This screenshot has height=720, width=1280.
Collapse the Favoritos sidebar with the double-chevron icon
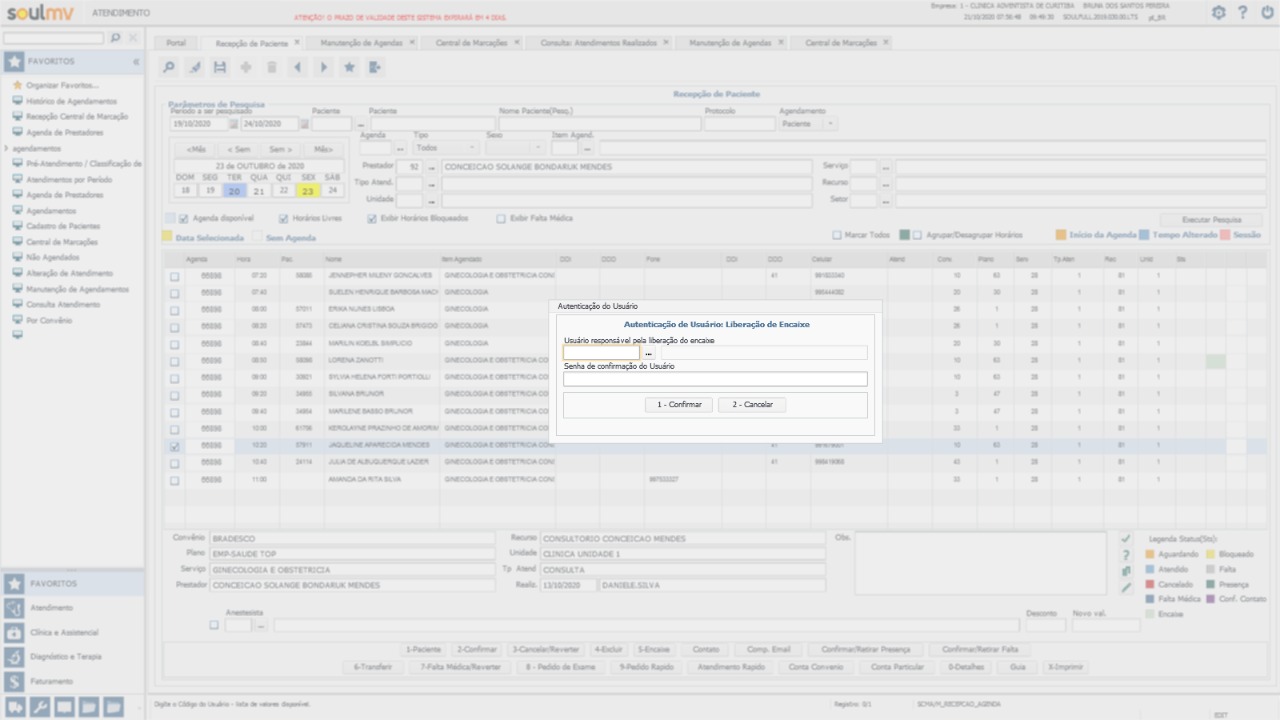click(136, 62)
